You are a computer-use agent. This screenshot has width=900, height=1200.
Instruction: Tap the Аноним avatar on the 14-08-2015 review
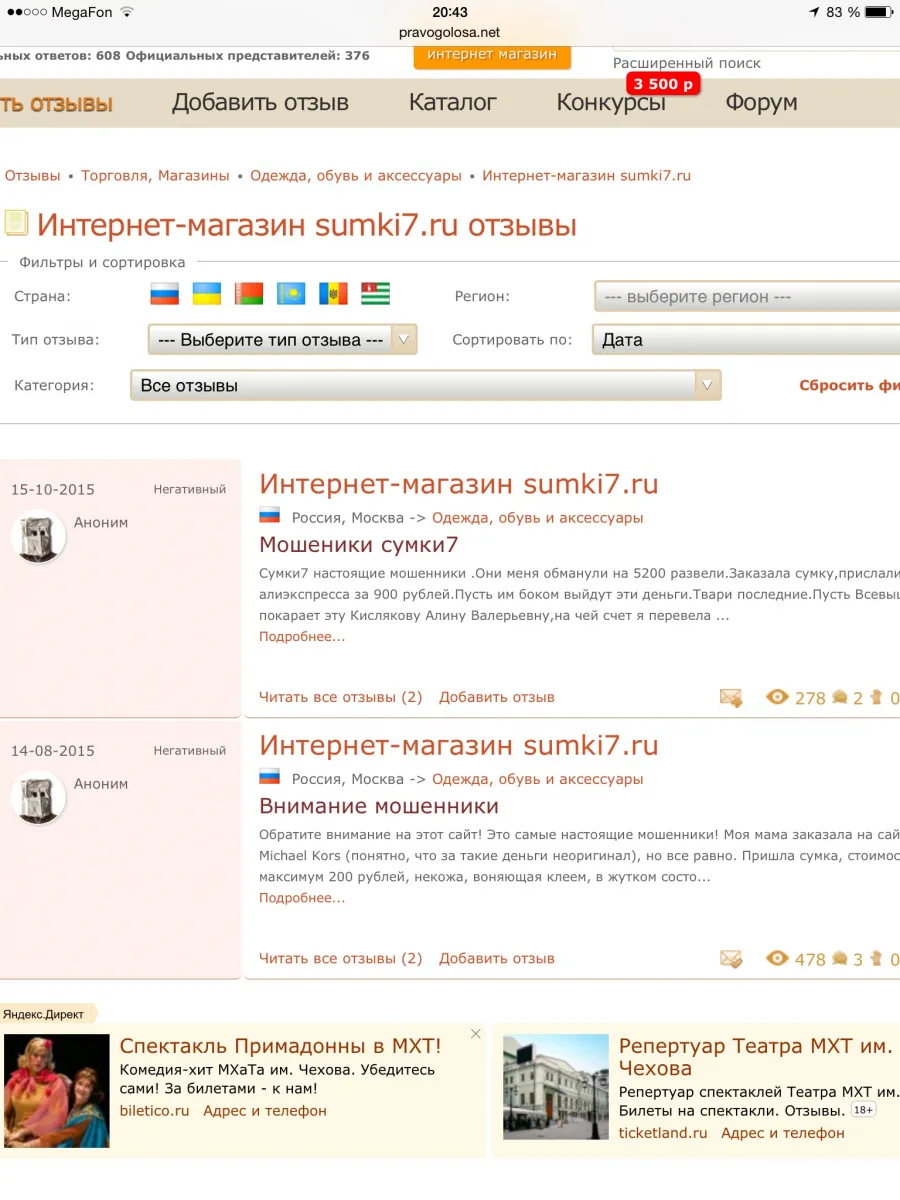pyautogui.click(x=38, y=798)
